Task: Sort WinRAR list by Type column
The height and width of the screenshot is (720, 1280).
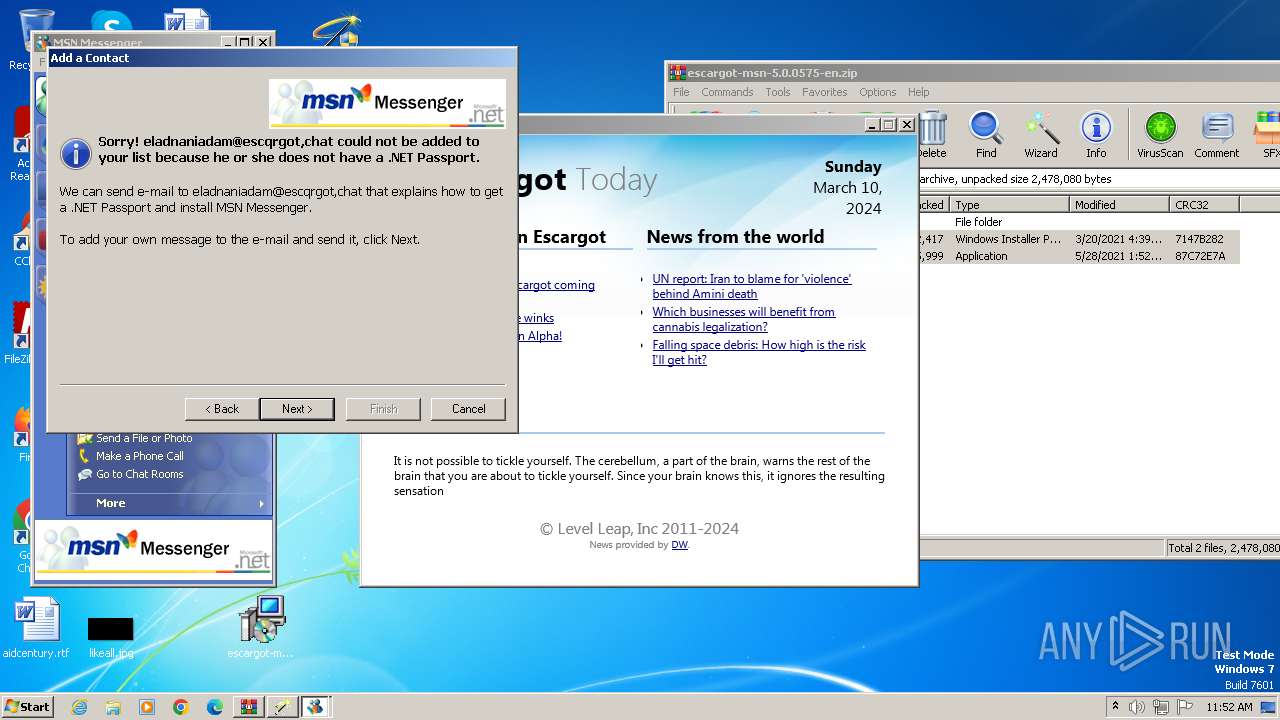Action: tap(1009, 204)
